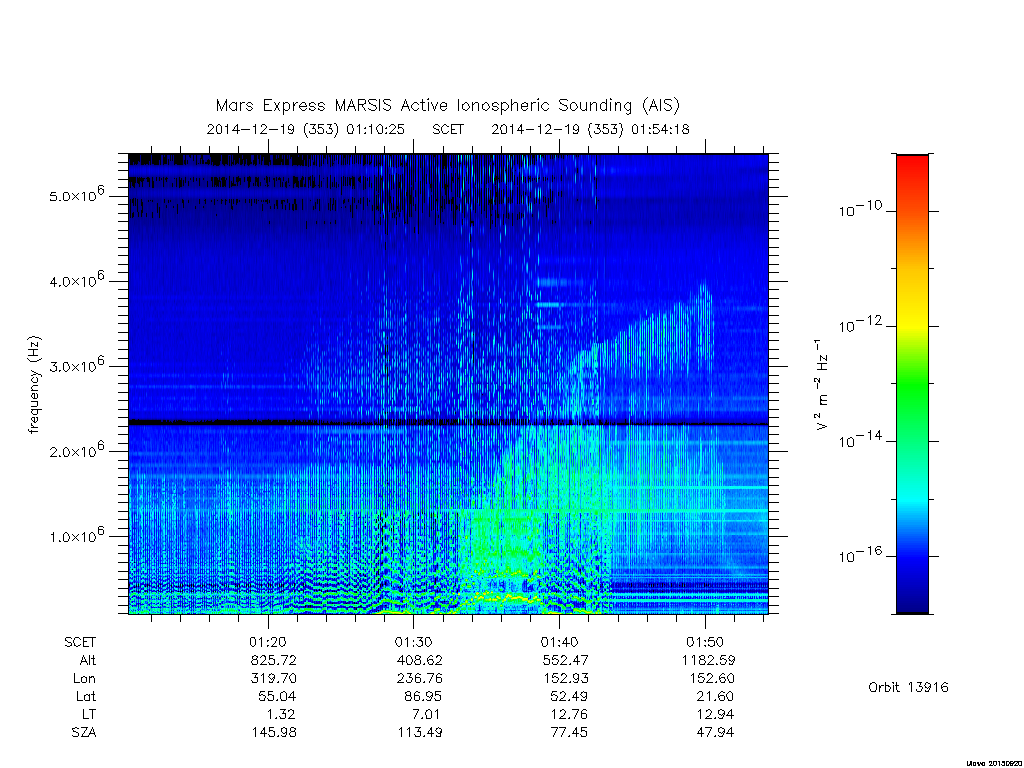Screen dimensions: 1024x768
Task: Select the 10^-10 color bar label
Action: click(x=860, y=209)
